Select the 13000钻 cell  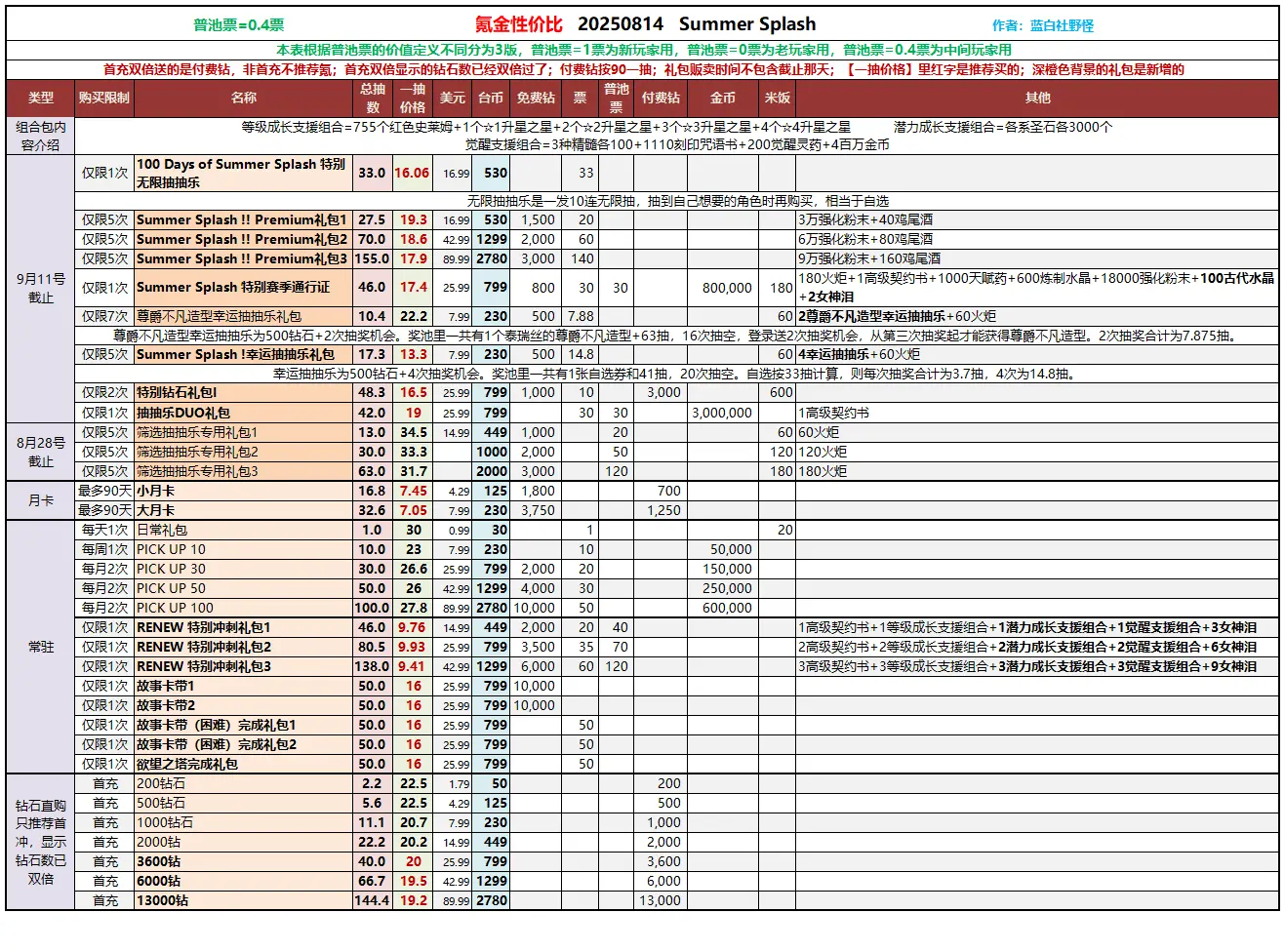point(163,900)
